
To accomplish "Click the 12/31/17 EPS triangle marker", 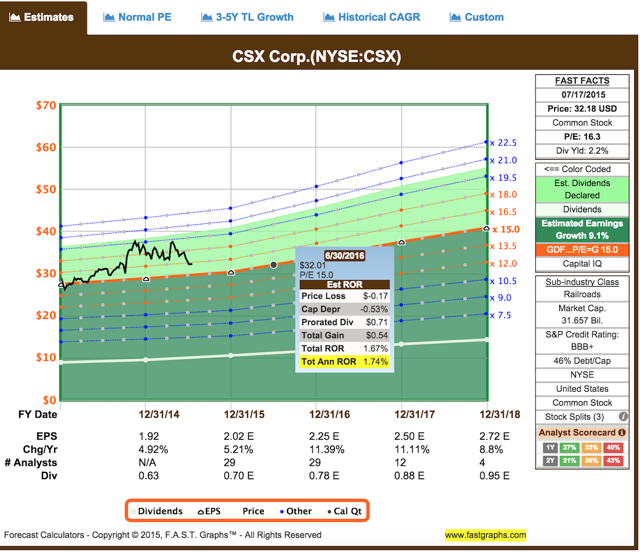I will (402, 242).
